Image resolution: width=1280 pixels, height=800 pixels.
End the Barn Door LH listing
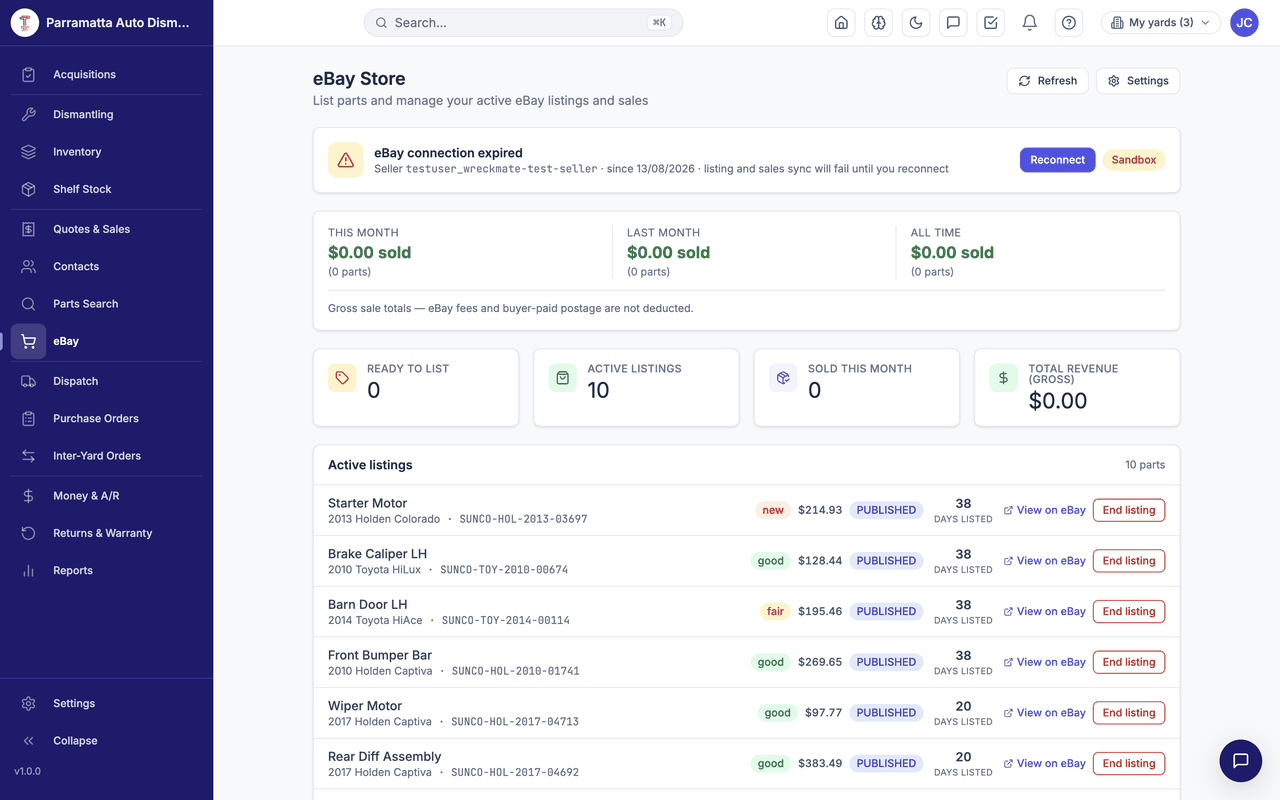[1129, 612]
